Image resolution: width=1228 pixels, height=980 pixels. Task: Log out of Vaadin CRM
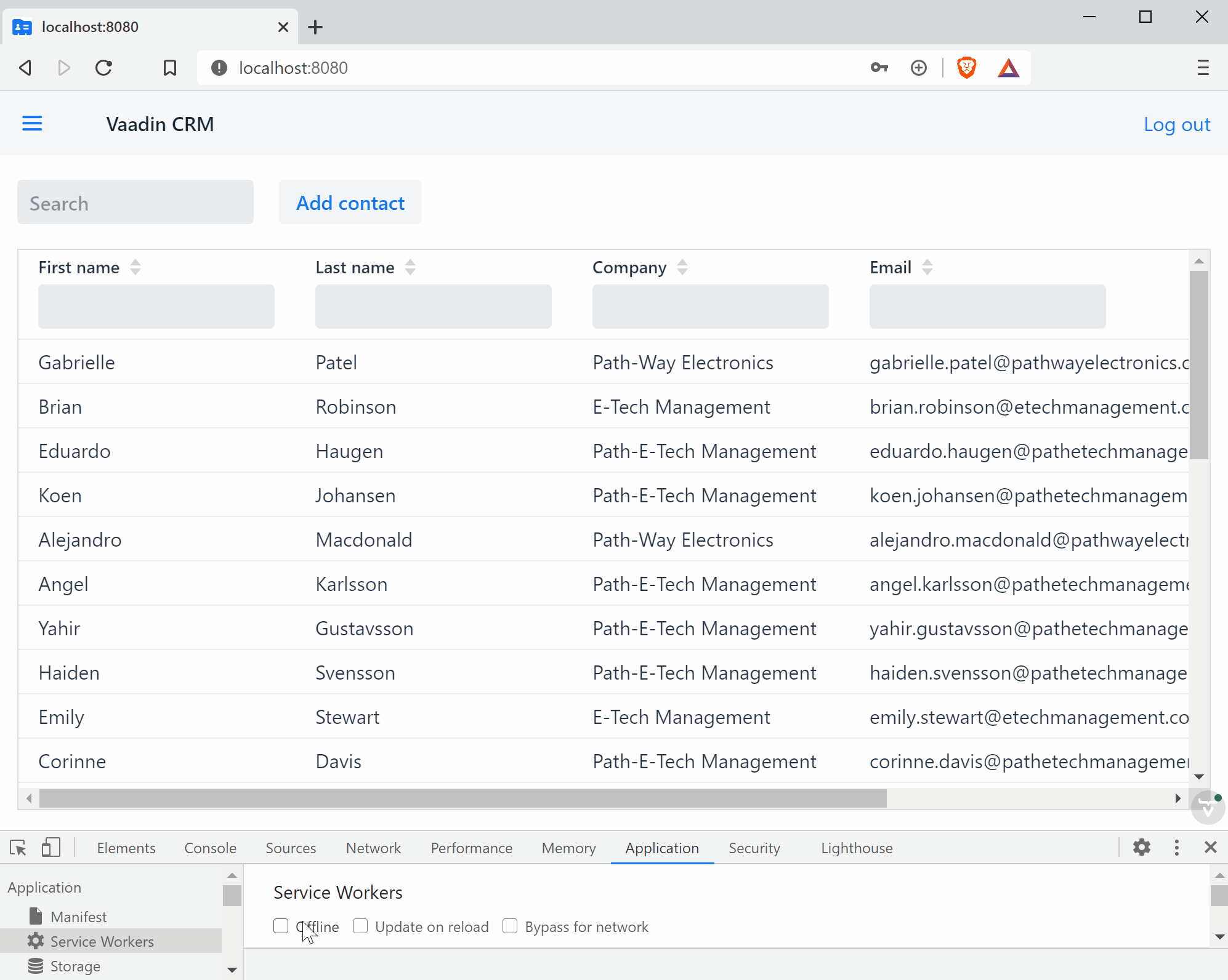[x=1177, y=124]
